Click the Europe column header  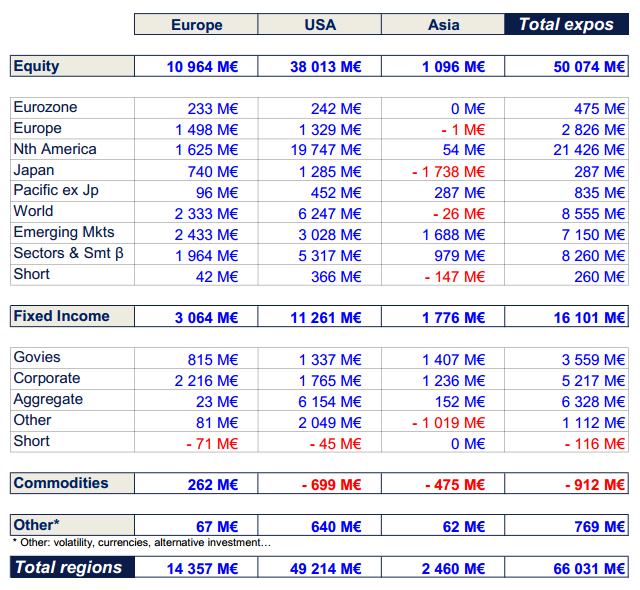(196, 25)
